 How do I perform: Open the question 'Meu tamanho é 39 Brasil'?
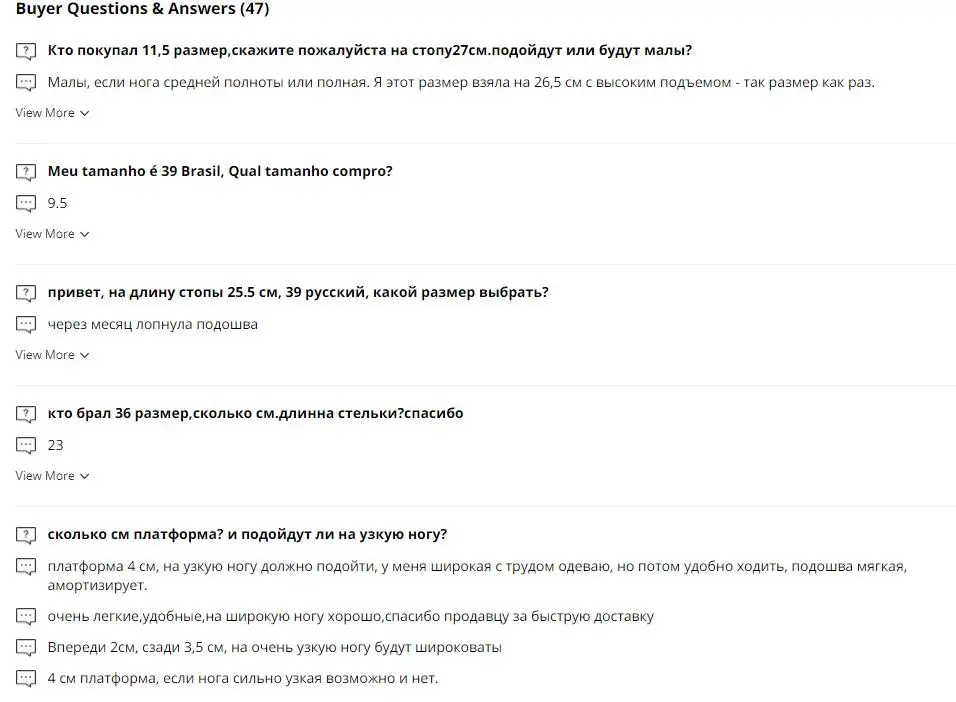click(x=220, y=171)
